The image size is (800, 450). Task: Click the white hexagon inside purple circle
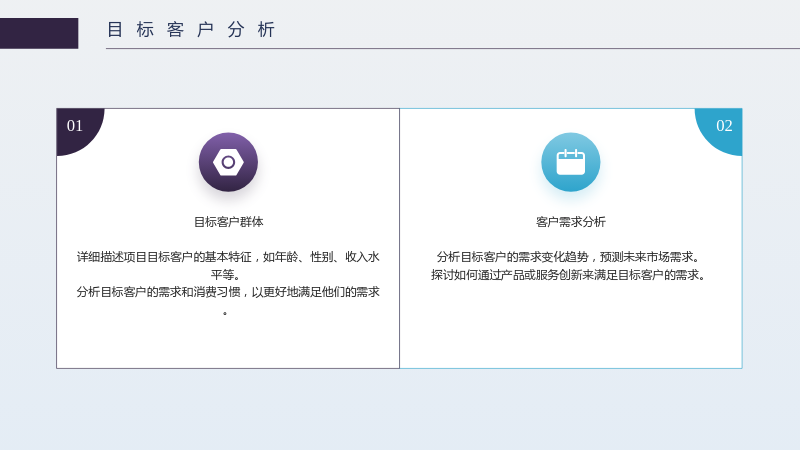coord(228,162)
